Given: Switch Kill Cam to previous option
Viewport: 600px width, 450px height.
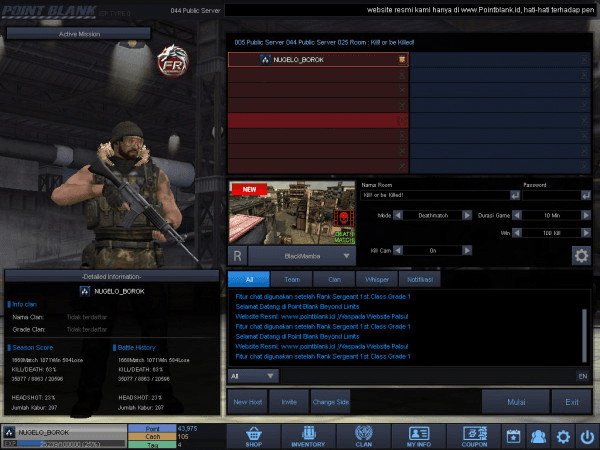Looking at the screenshot, I should (398, 251).
